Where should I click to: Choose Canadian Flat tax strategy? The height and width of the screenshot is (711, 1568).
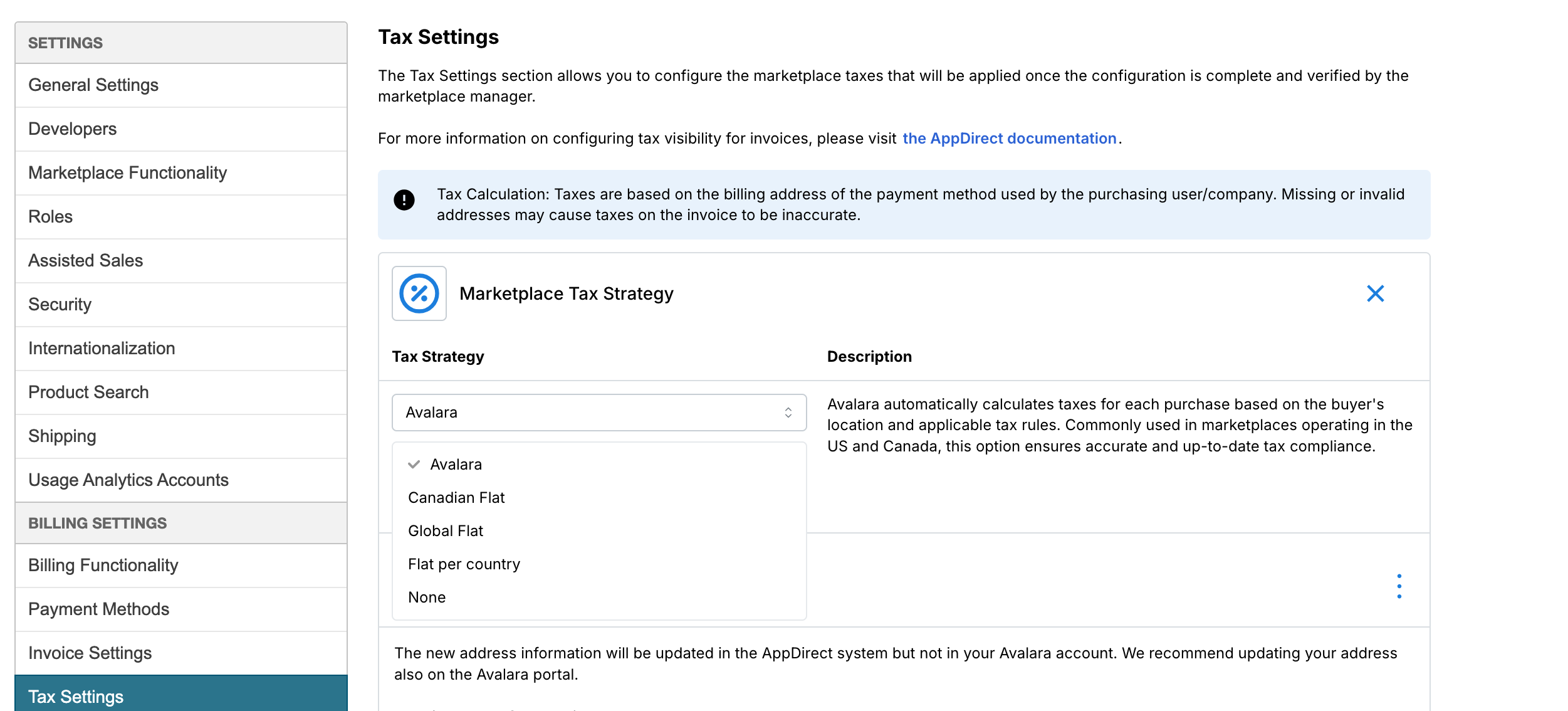coord(456,498)
